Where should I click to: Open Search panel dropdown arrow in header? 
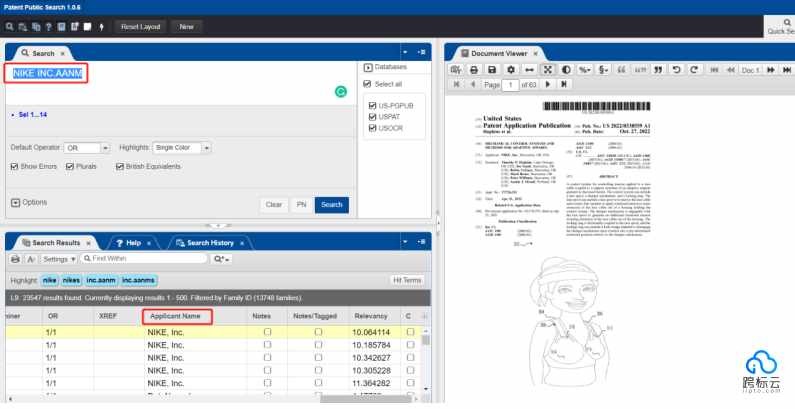(405, 52)
